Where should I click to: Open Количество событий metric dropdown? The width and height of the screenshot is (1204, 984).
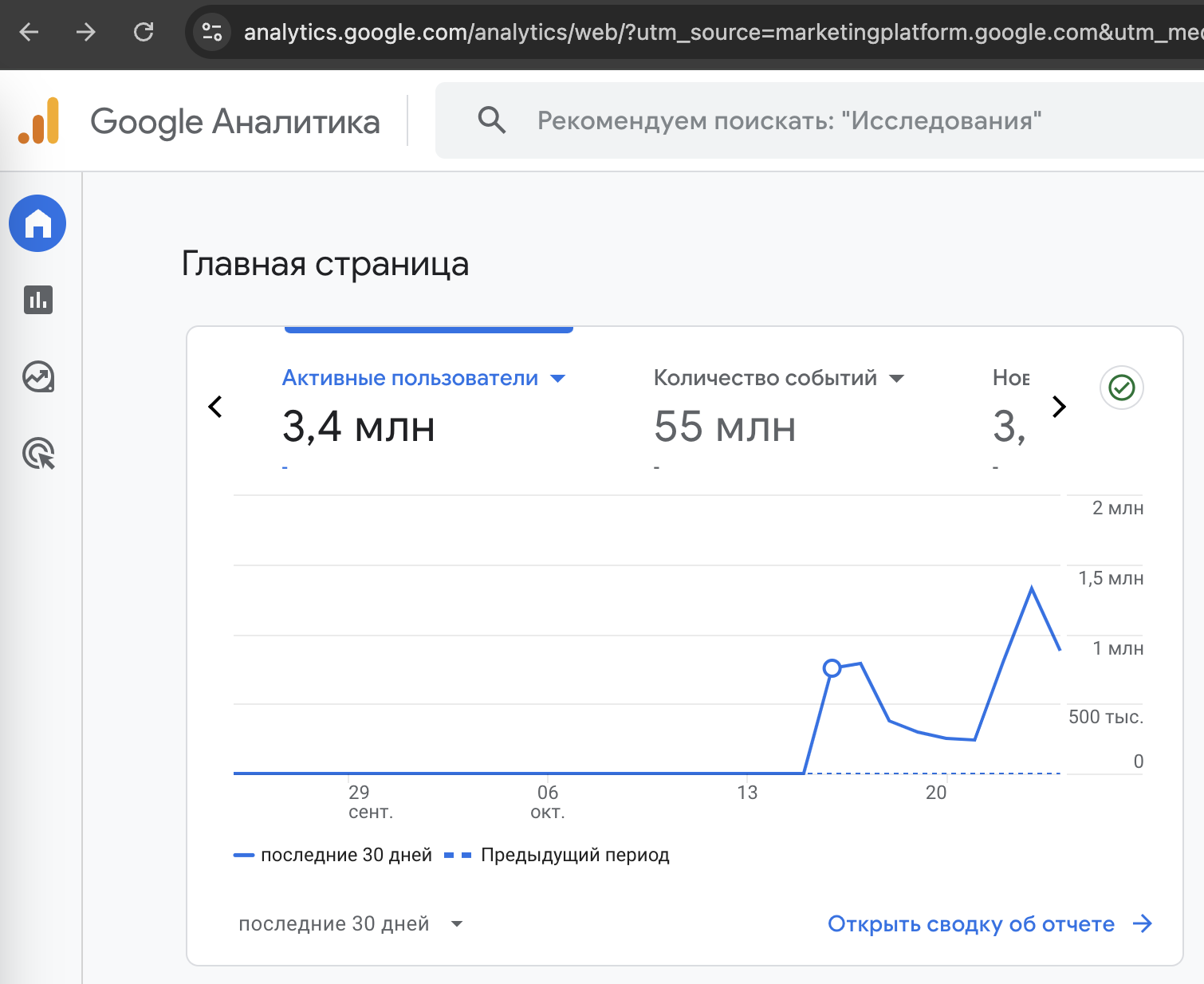[x=896, y=378]
